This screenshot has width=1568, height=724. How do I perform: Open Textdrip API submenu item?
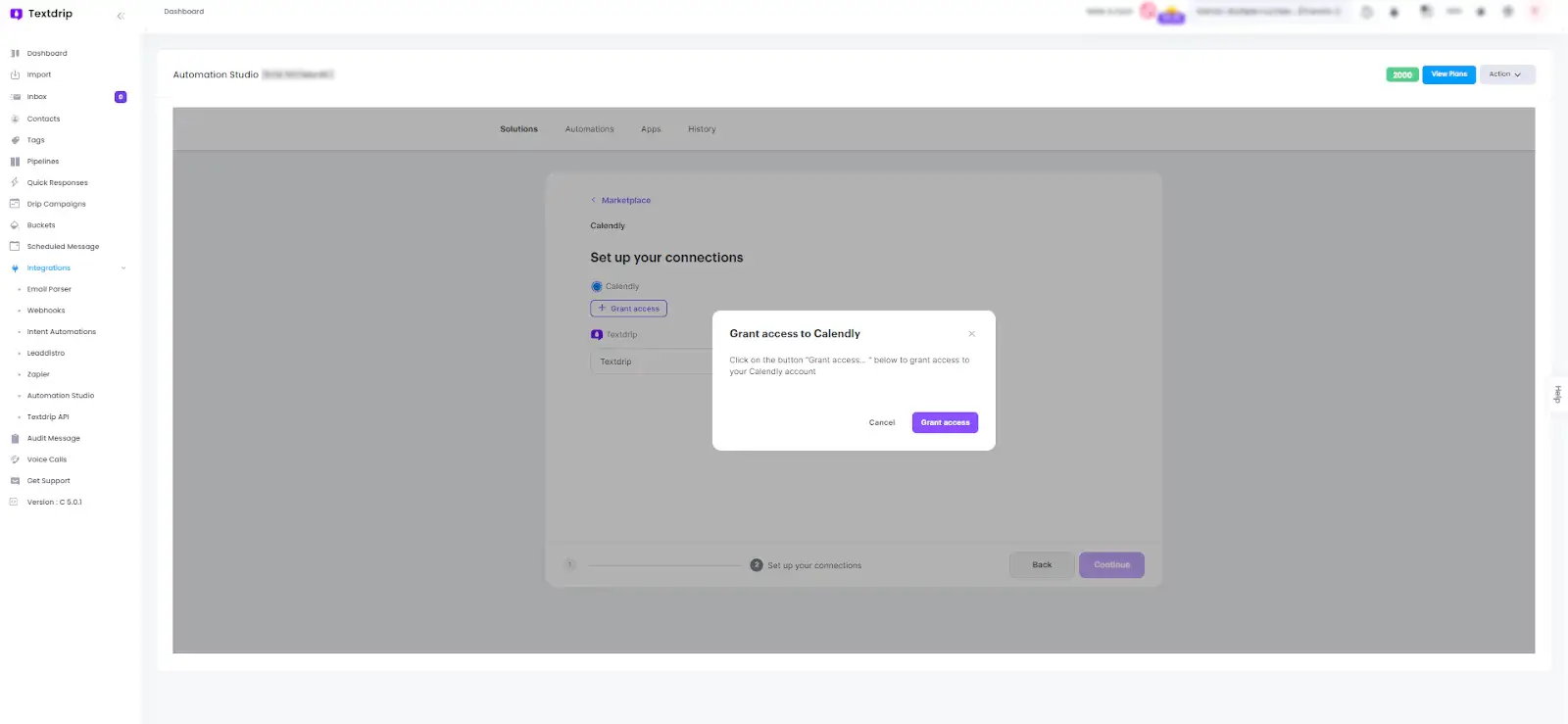point(48,417)
